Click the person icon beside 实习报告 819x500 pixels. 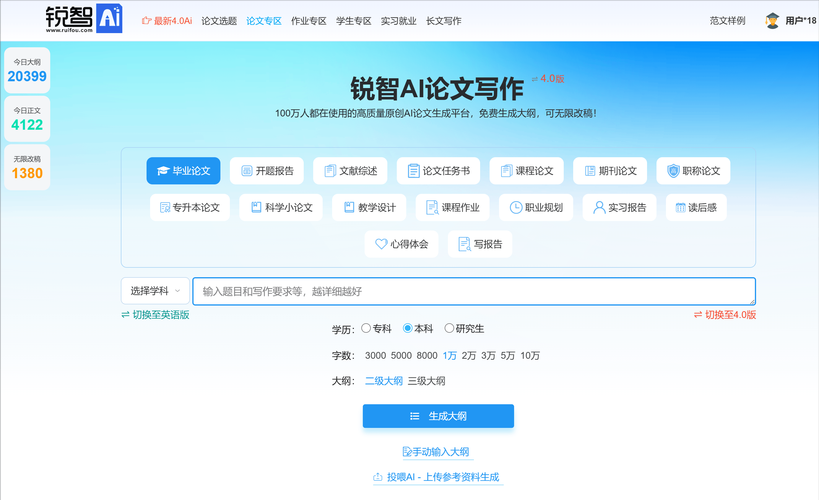(x=599, y=207)
